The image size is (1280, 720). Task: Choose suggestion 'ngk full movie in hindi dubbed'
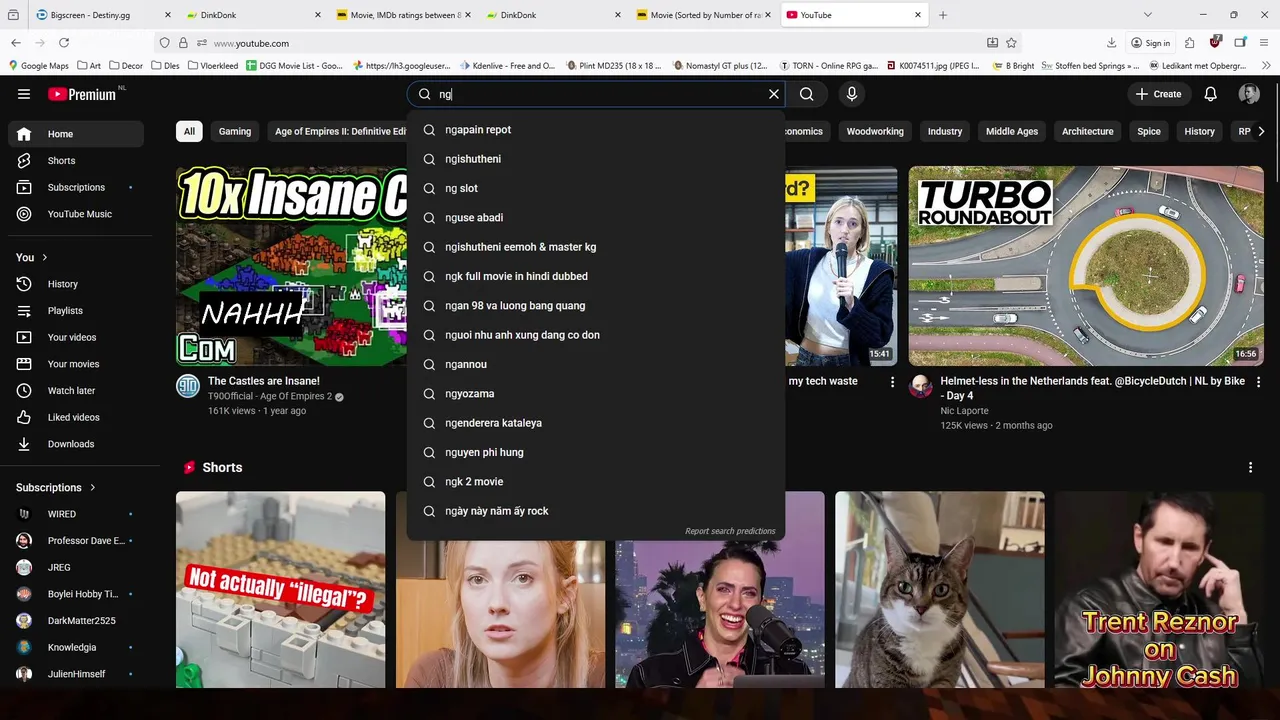pyautogui.click(x=596, y=276)
